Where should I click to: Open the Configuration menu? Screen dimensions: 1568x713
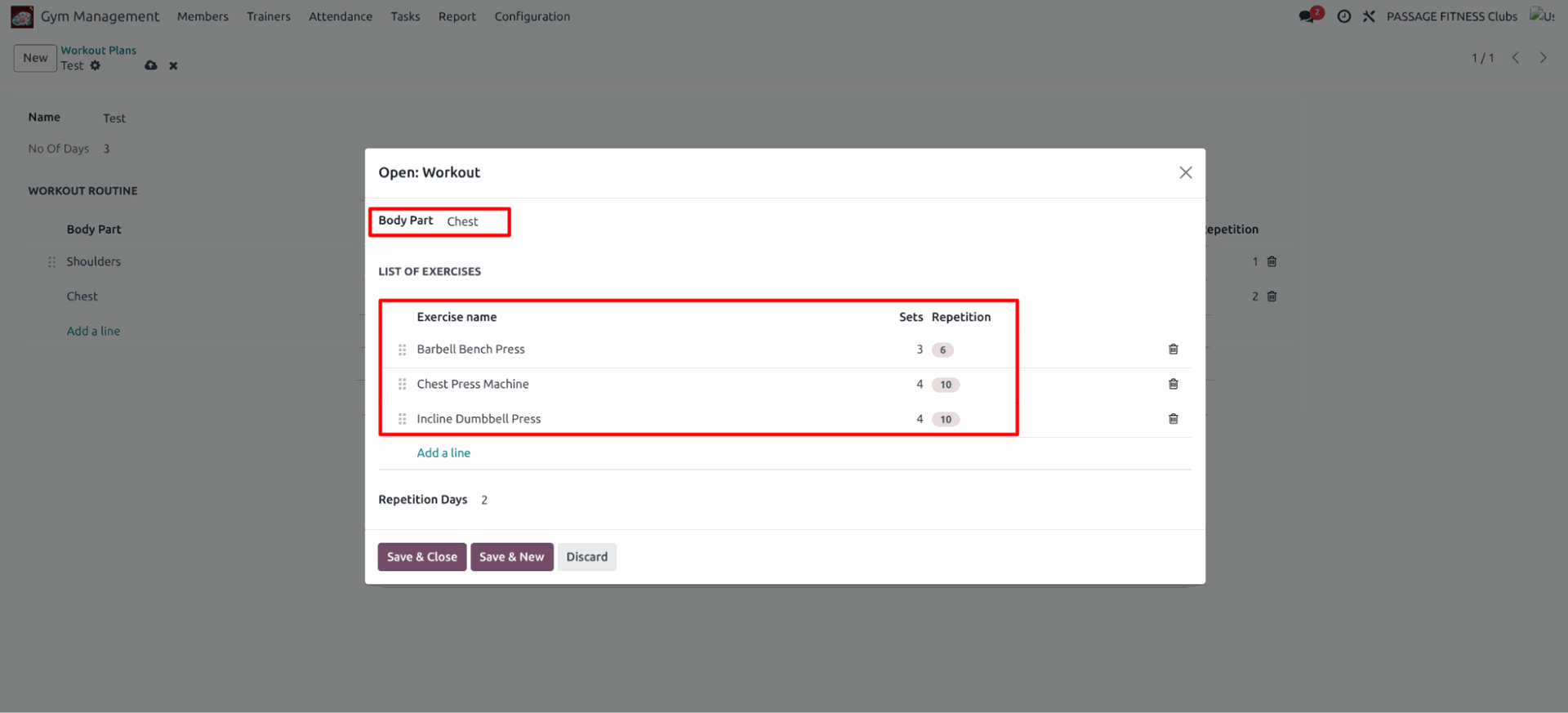[532, 16]
